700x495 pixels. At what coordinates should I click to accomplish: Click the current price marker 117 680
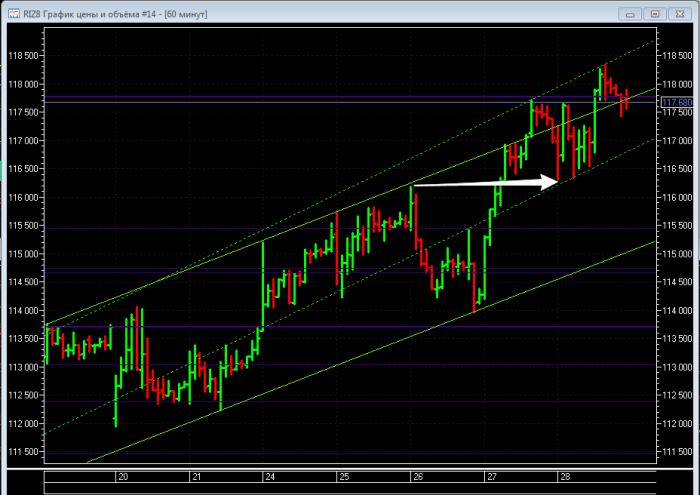(677, 103)
